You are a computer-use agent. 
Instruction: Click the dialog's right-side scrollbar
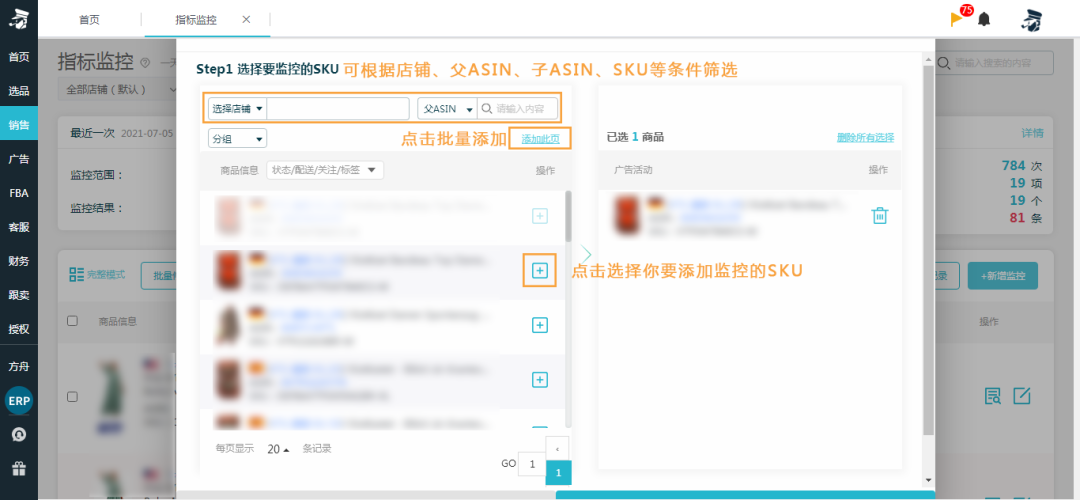coord(928,251)
